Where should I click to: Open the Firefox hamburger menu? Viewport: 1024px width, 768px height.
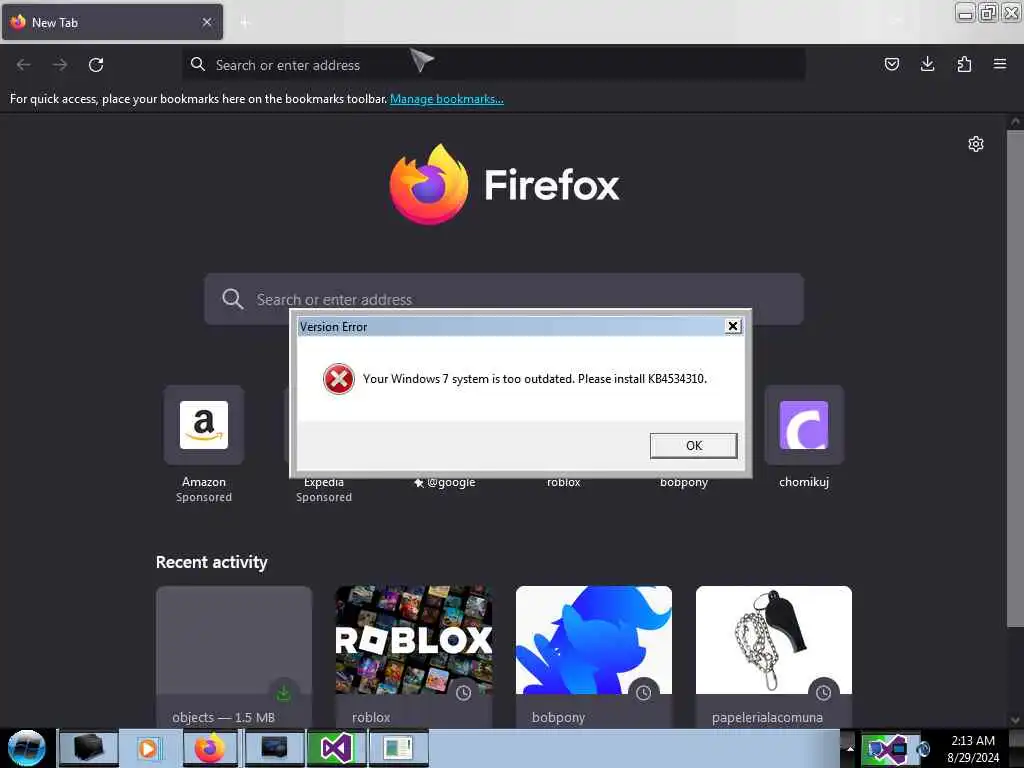click(1000, 64)
